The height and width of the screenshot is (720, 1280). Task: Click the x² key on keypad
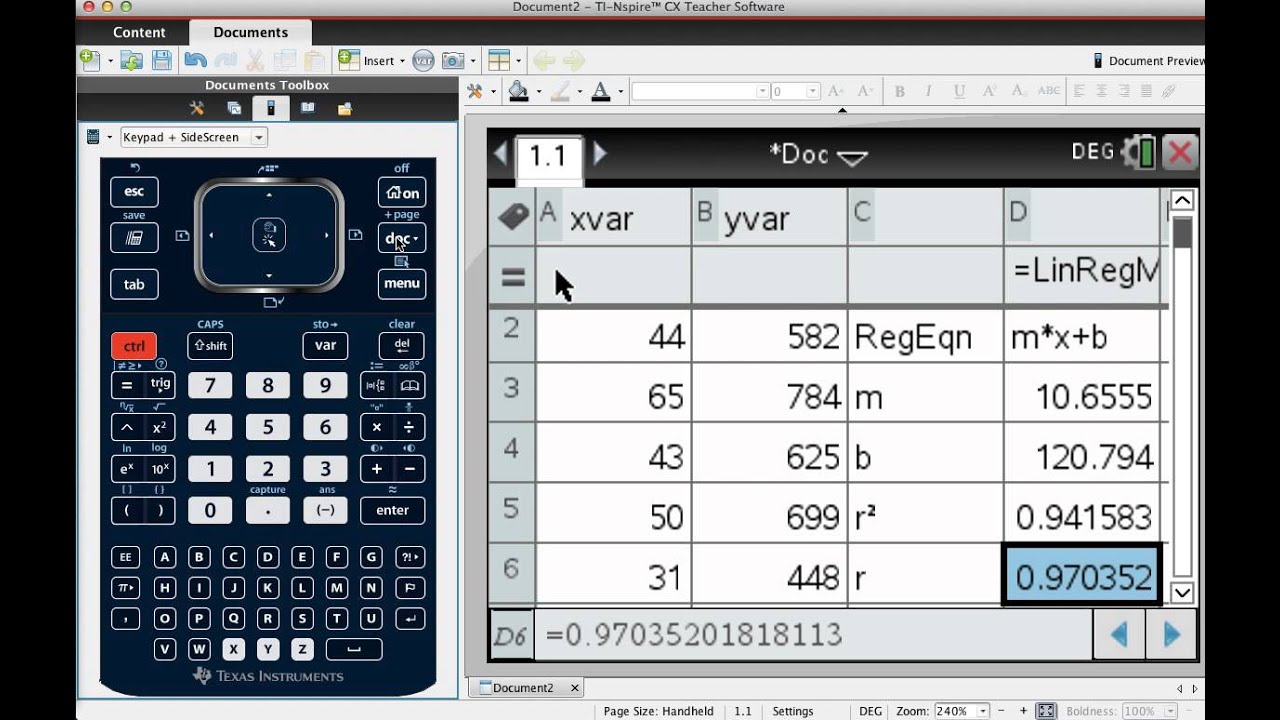click(x=160, y=427)
